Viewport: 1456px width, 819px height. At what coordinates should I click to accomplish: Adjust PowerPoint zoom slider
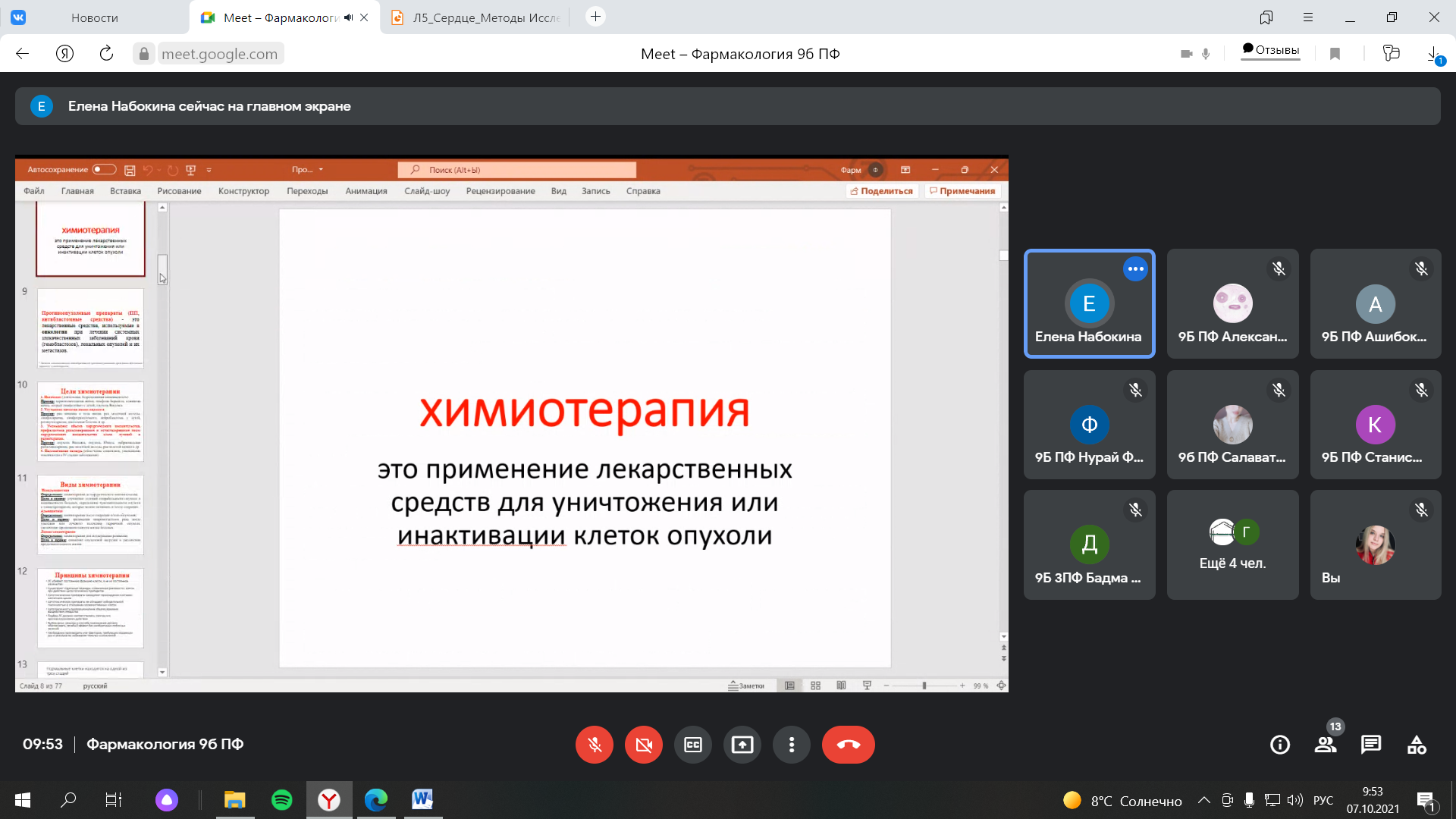(924, 686)
